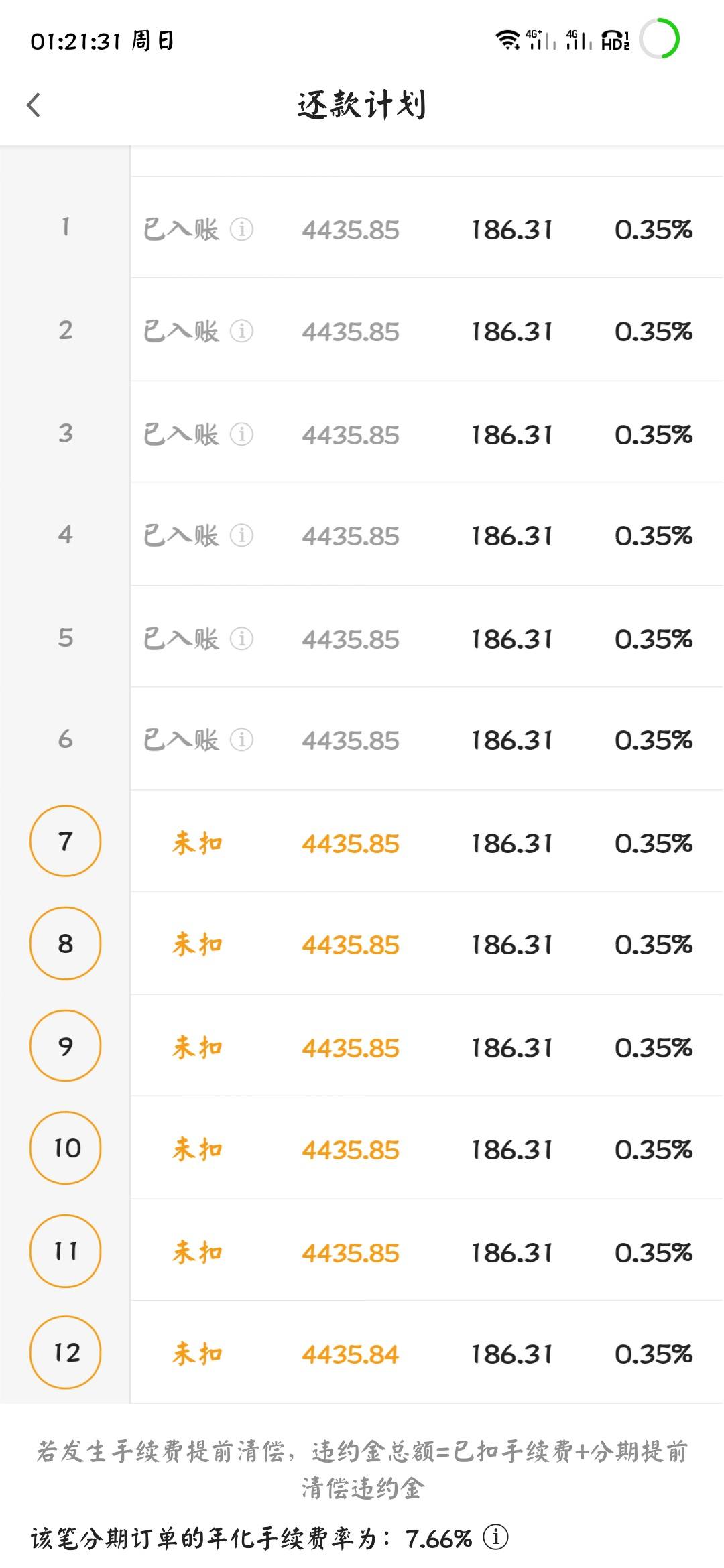
Task: Tap the 4435.84 amount in period 12
Action: 350,1354
